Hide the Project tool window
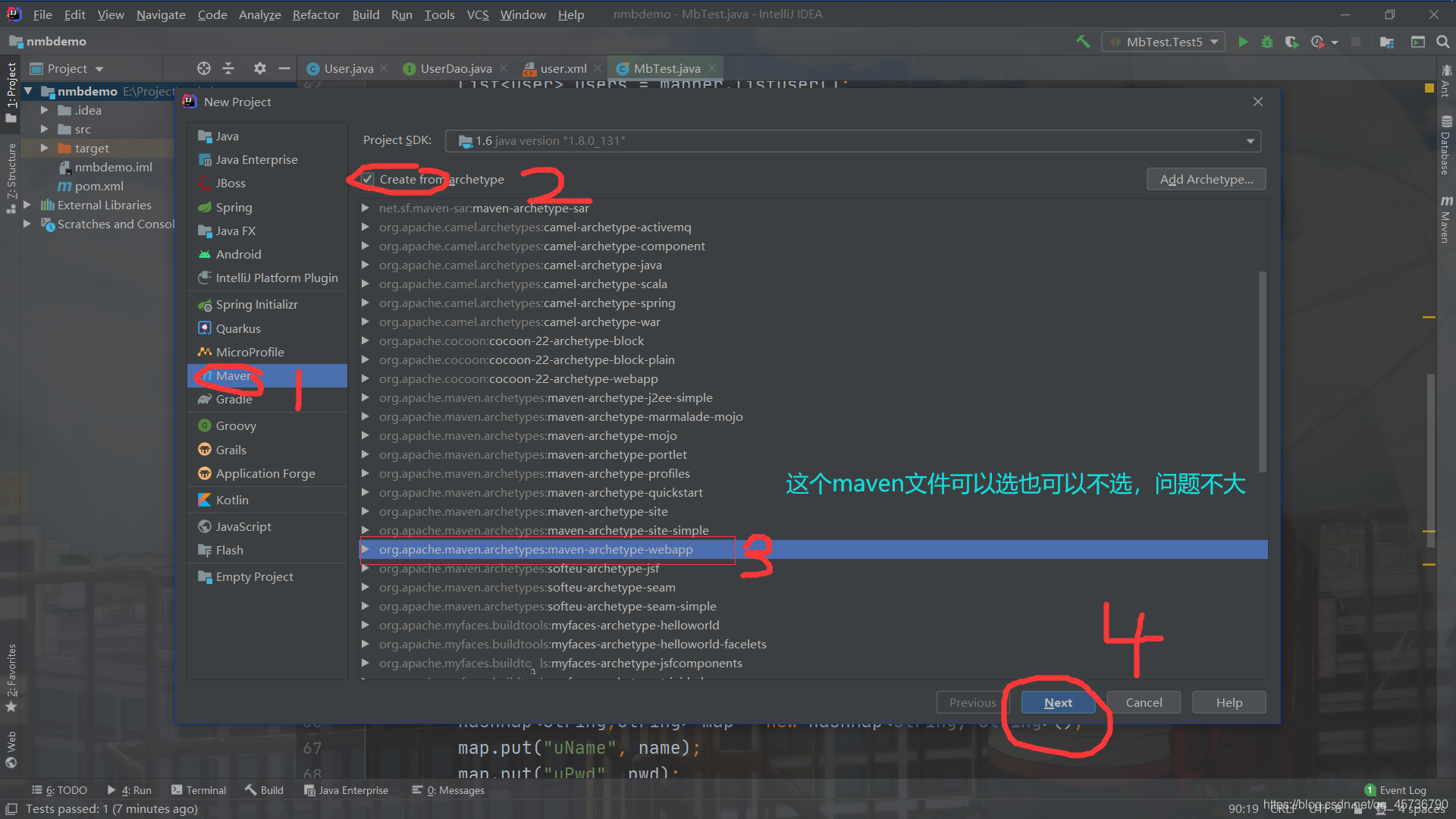1456x819 pixels. [x=284, y=68]
